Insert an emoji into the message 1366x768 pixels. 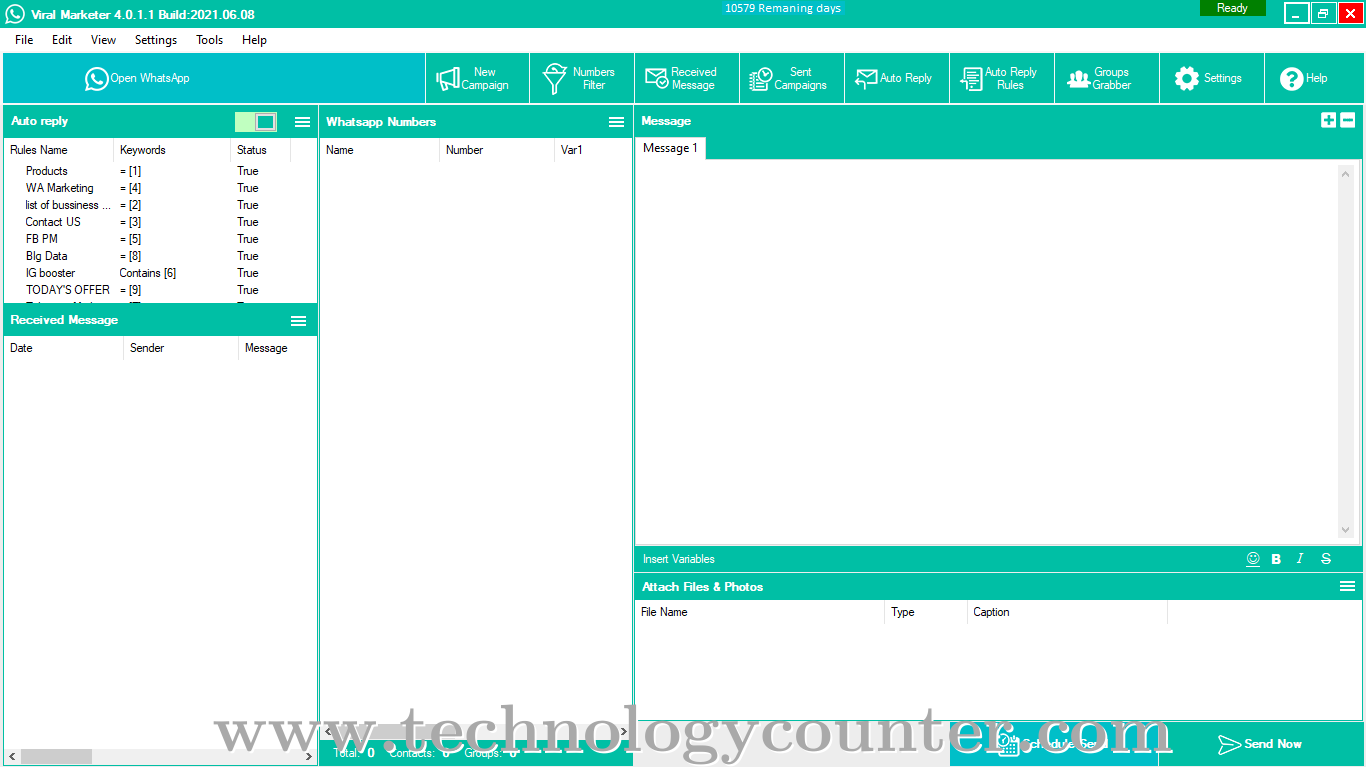[1253, 559]
